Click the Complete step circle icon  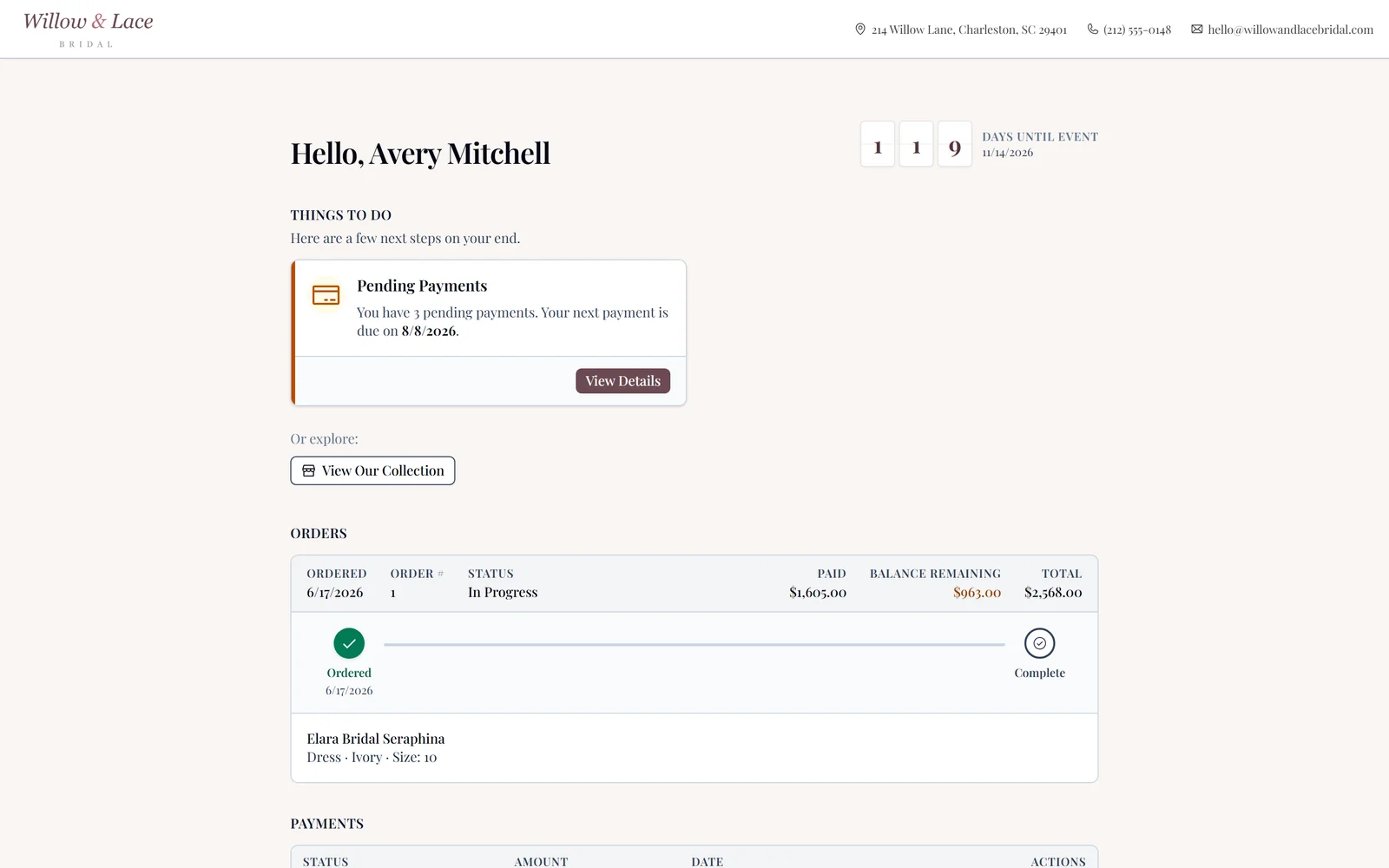[1039, 643]
